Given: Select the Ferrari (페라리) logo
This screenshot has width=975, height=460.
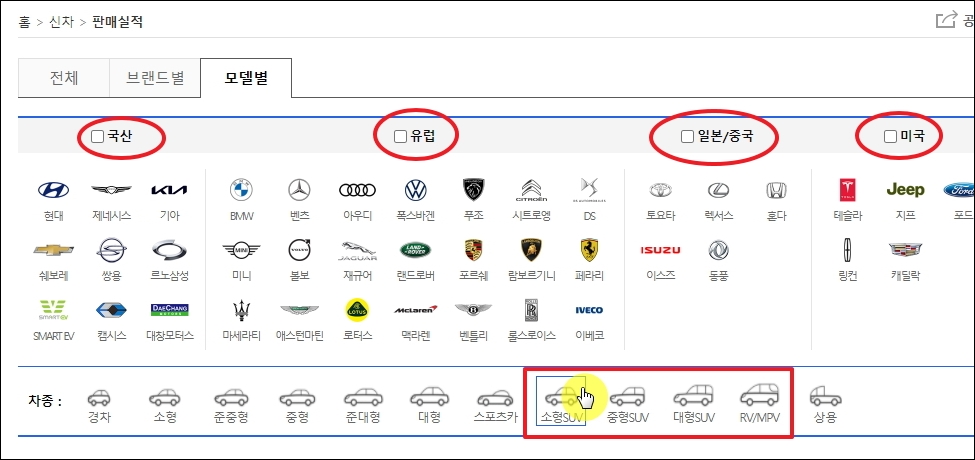Looking at the screenshot, I should pos(588,250).
